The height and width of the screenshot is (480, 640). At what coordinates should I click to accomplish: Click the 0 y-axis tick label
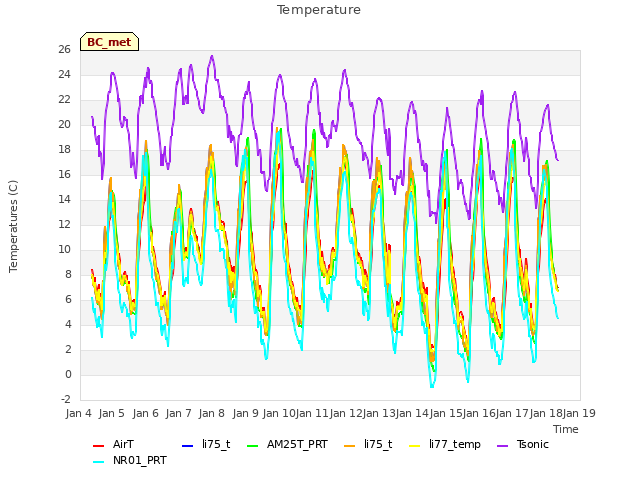pyautogui.click(x=68, y=374)
